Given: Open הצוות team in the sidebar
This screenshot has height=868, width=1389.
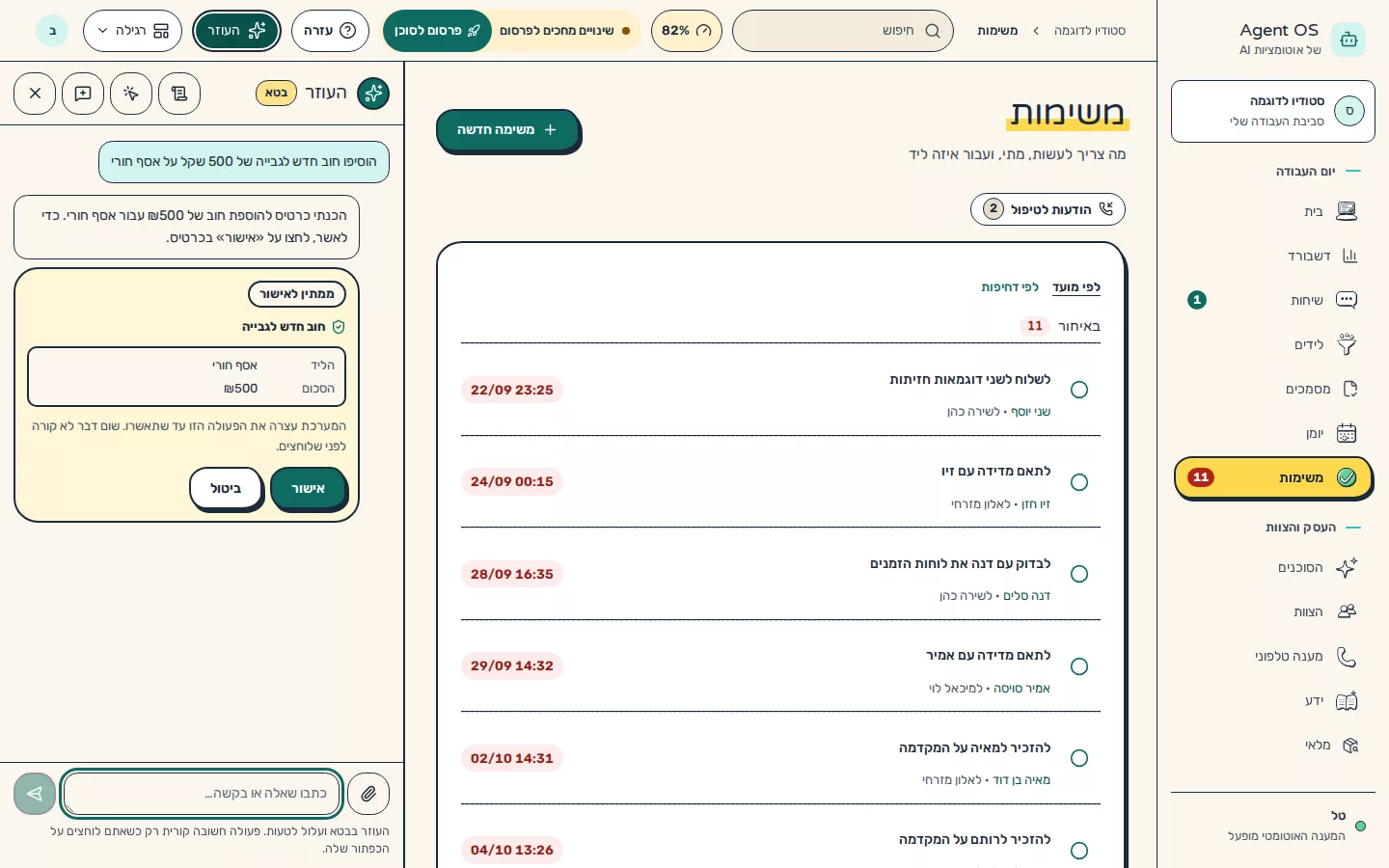Looking at the screenshot, I should (x=1273, y=611).
